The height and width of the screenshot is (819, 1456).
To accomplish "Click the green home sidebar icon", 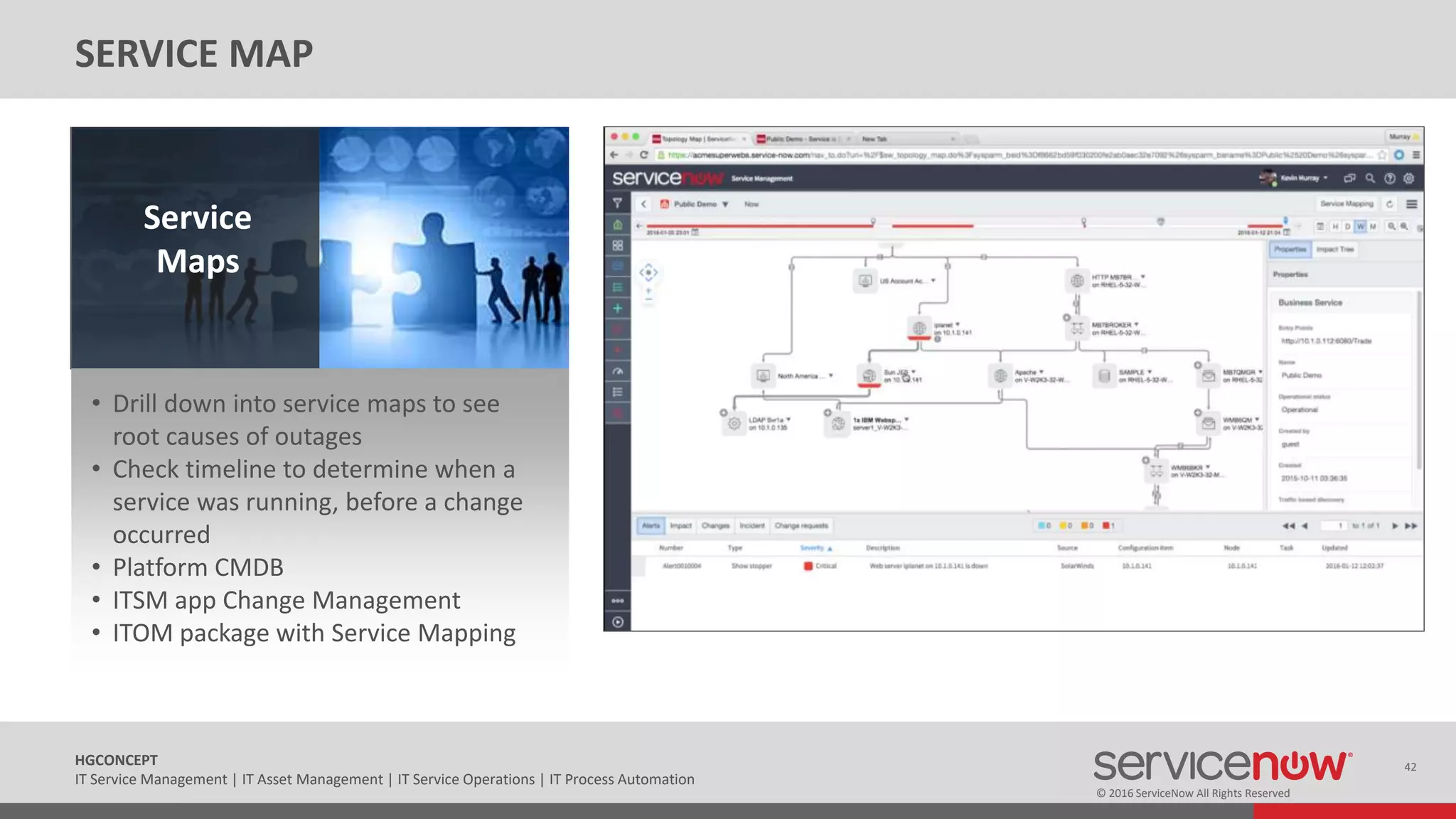I will pyautogui.click(x=617, y=225).
